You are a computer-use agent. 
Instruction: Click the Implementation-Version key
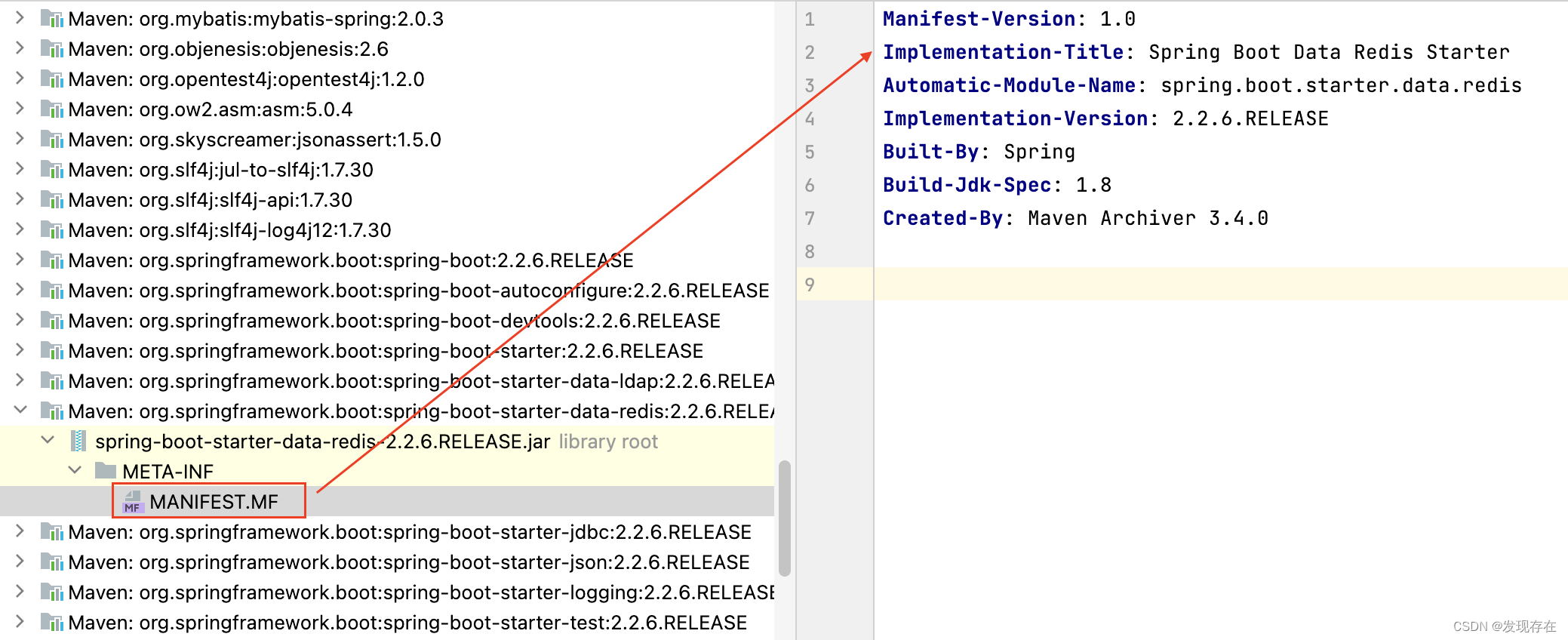(x=1015, y=118)
